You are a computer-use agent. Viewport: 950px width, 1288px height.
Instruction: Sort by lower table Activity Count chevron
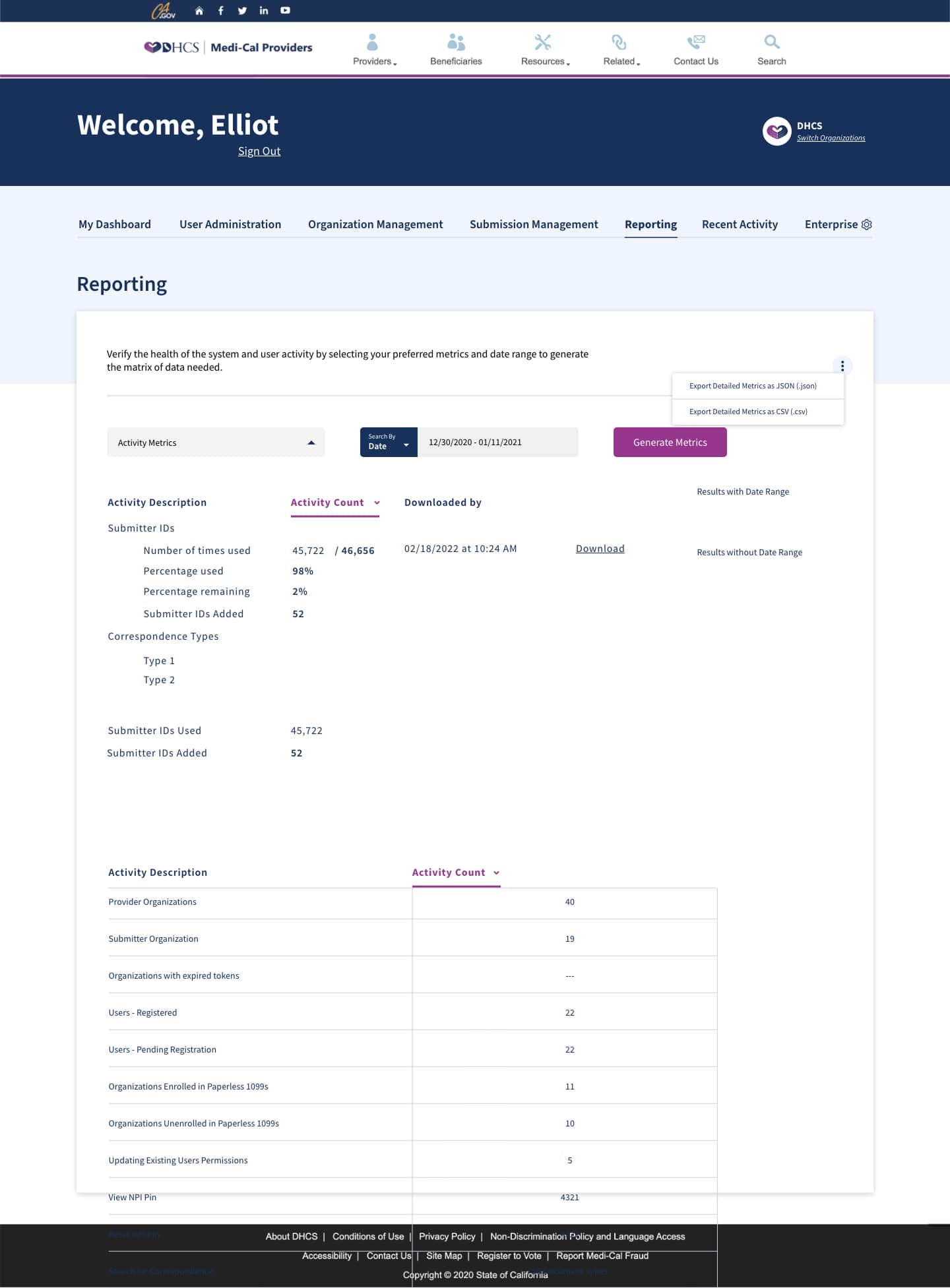(x=496, y=873)
